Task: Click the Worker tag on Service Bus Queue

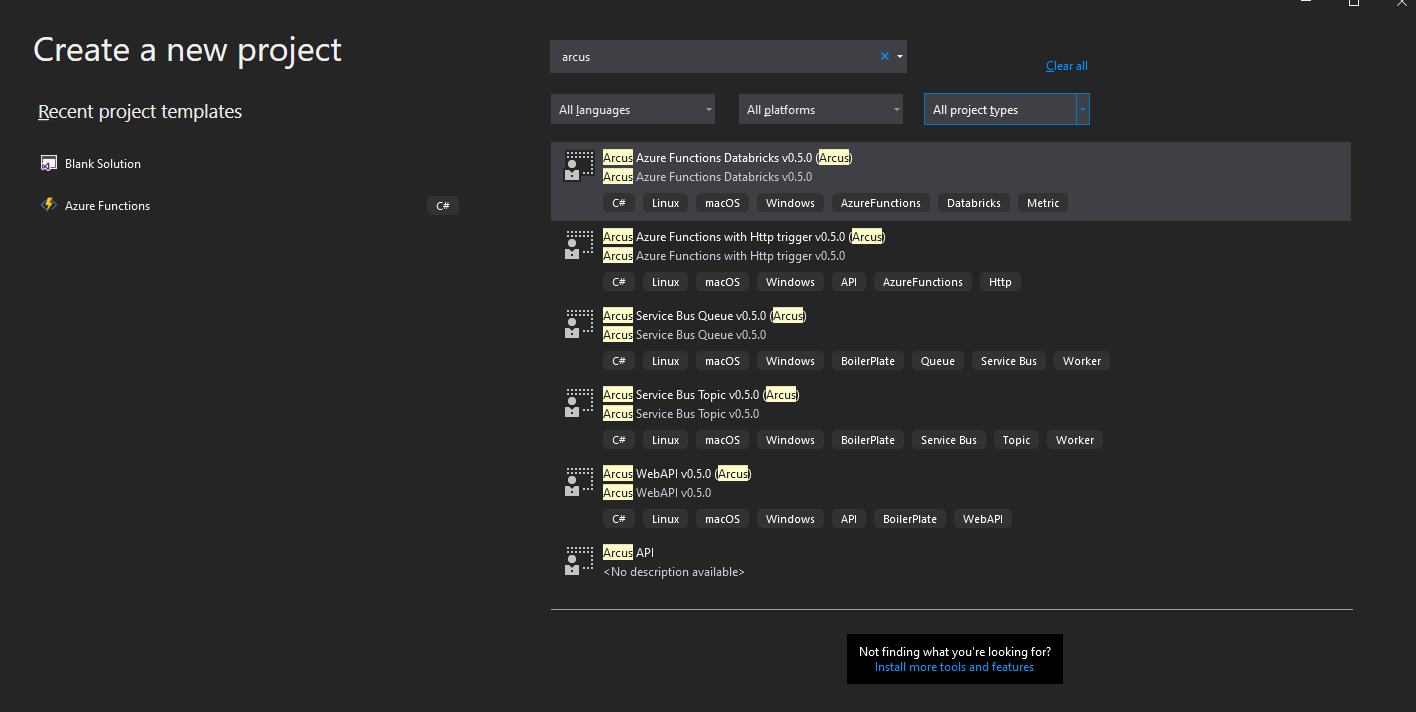Action: [x=1082, y=361]
